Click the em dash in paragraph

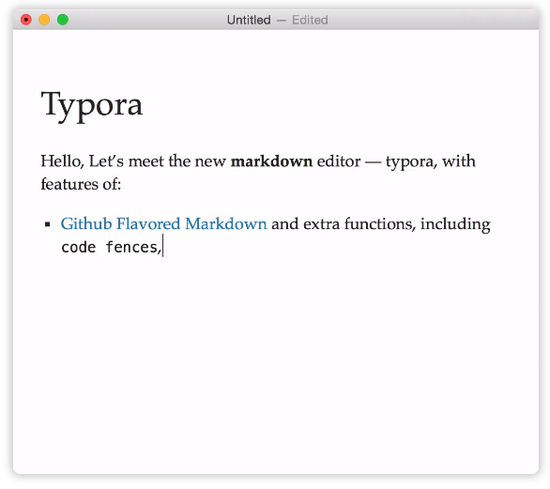tap(373, 162)
